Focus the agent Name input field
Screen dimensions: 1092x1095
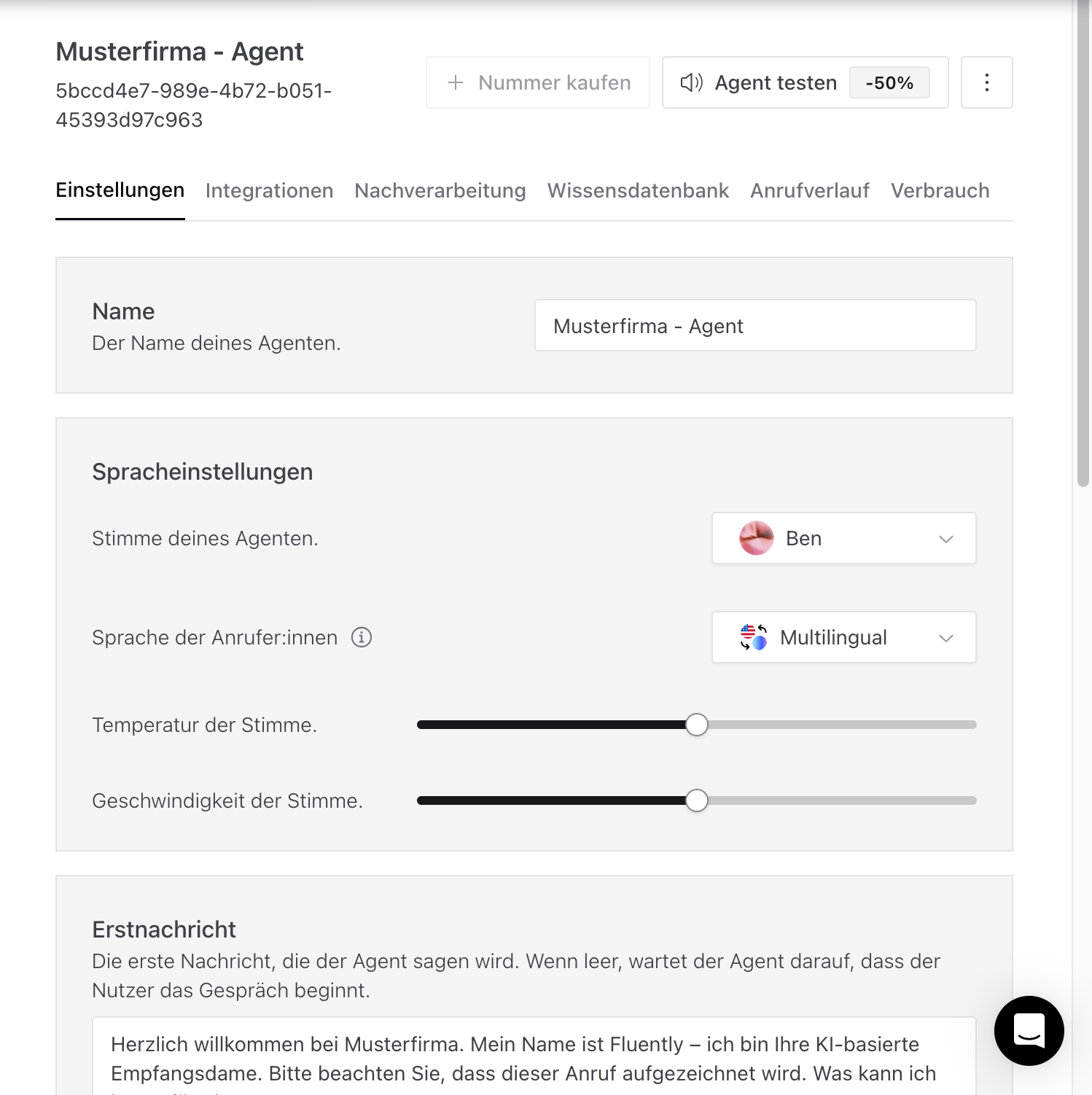tap(755, 325)
